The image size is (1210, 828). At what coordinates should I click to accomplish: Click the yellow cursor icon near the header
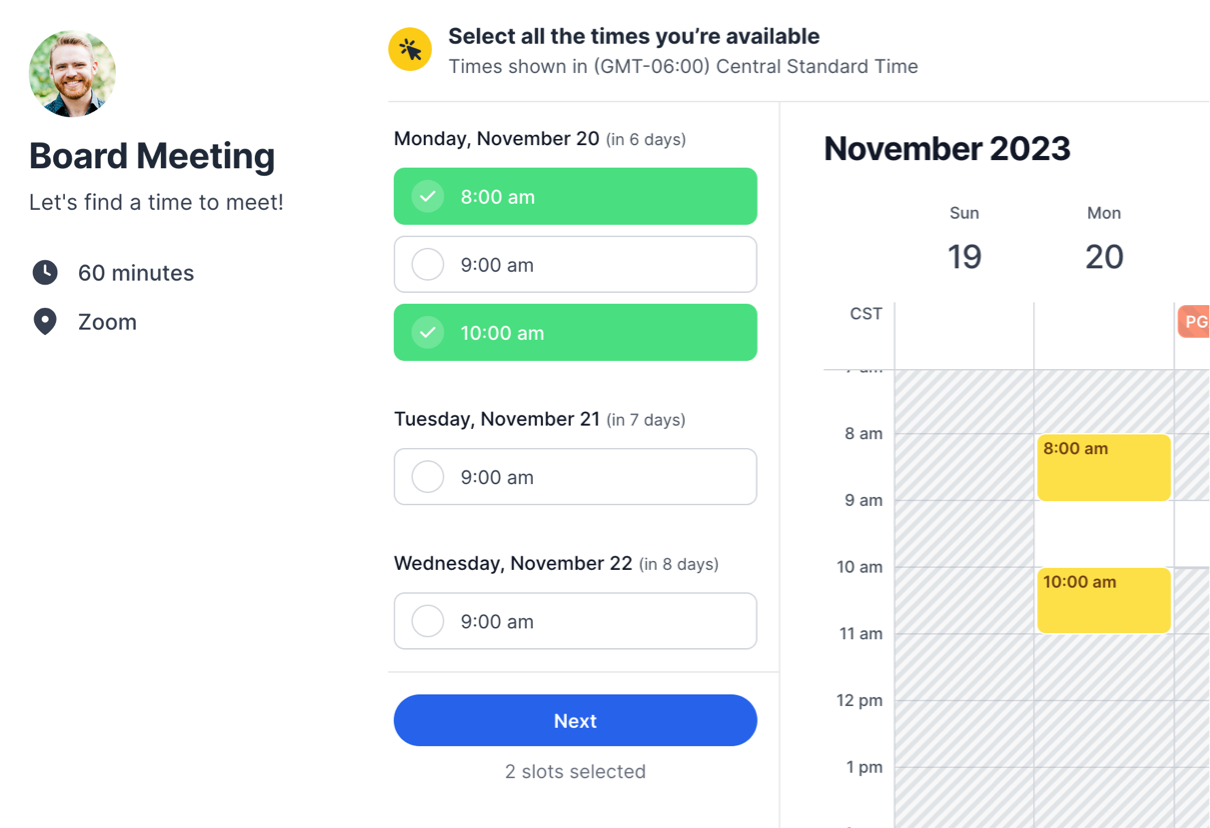tap(410, 48)
